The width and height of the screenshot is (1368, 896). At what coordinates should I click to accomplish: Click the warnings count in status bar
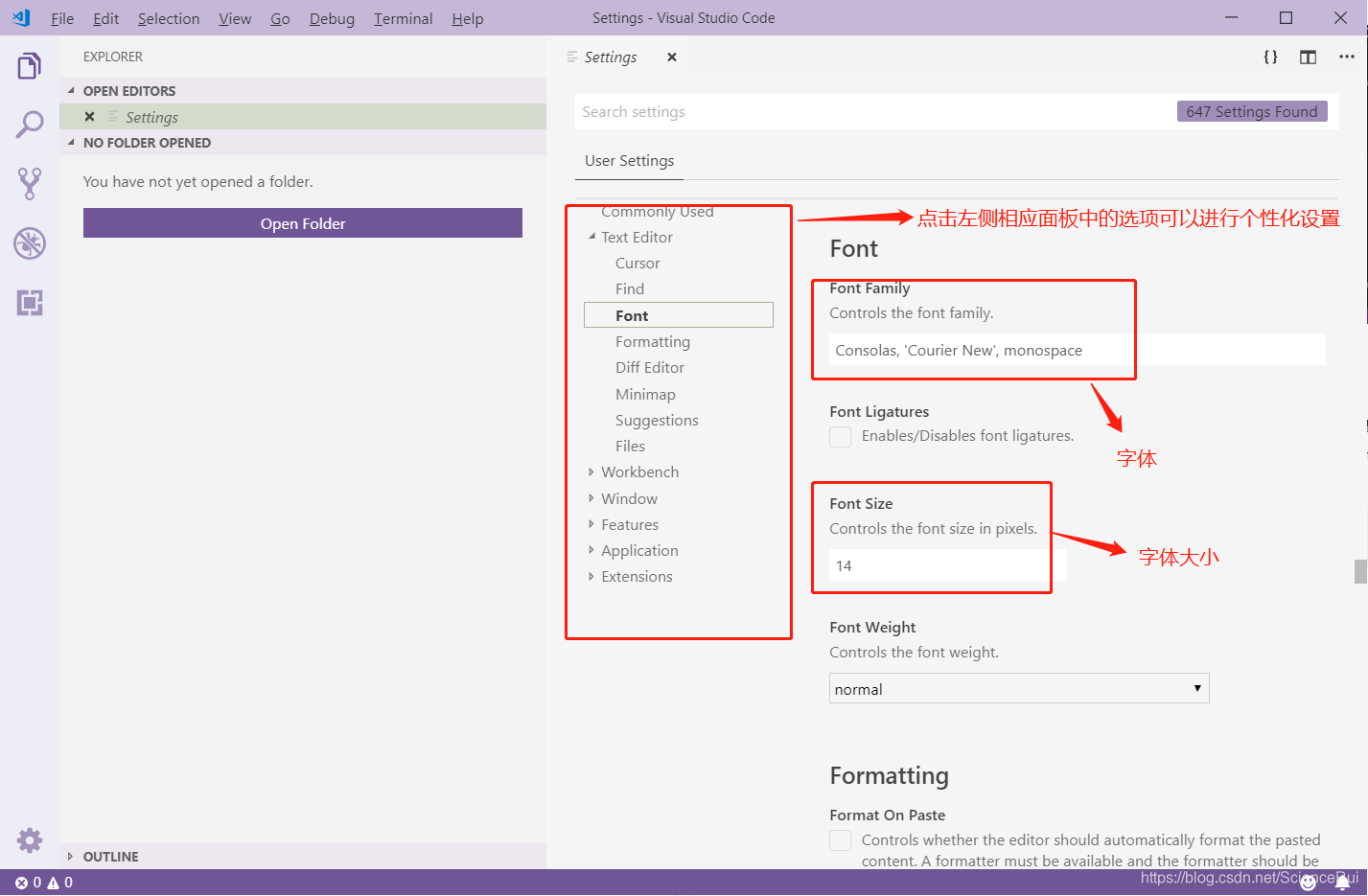60,883
